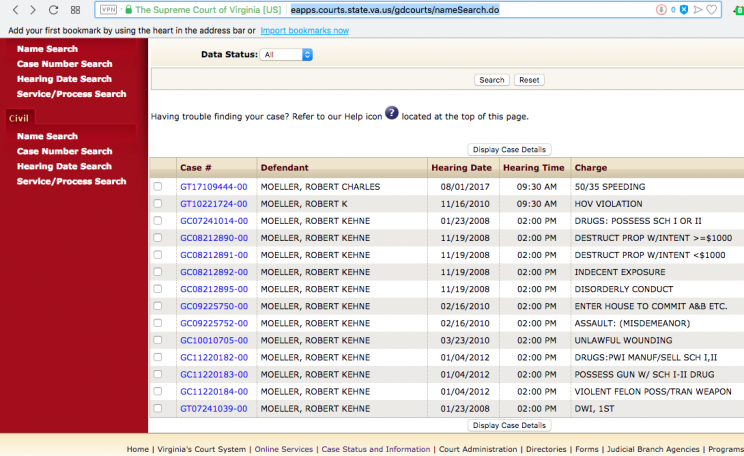Click the Reset button
The height and width of the screenshot is (456, 744).
[529, 80]
